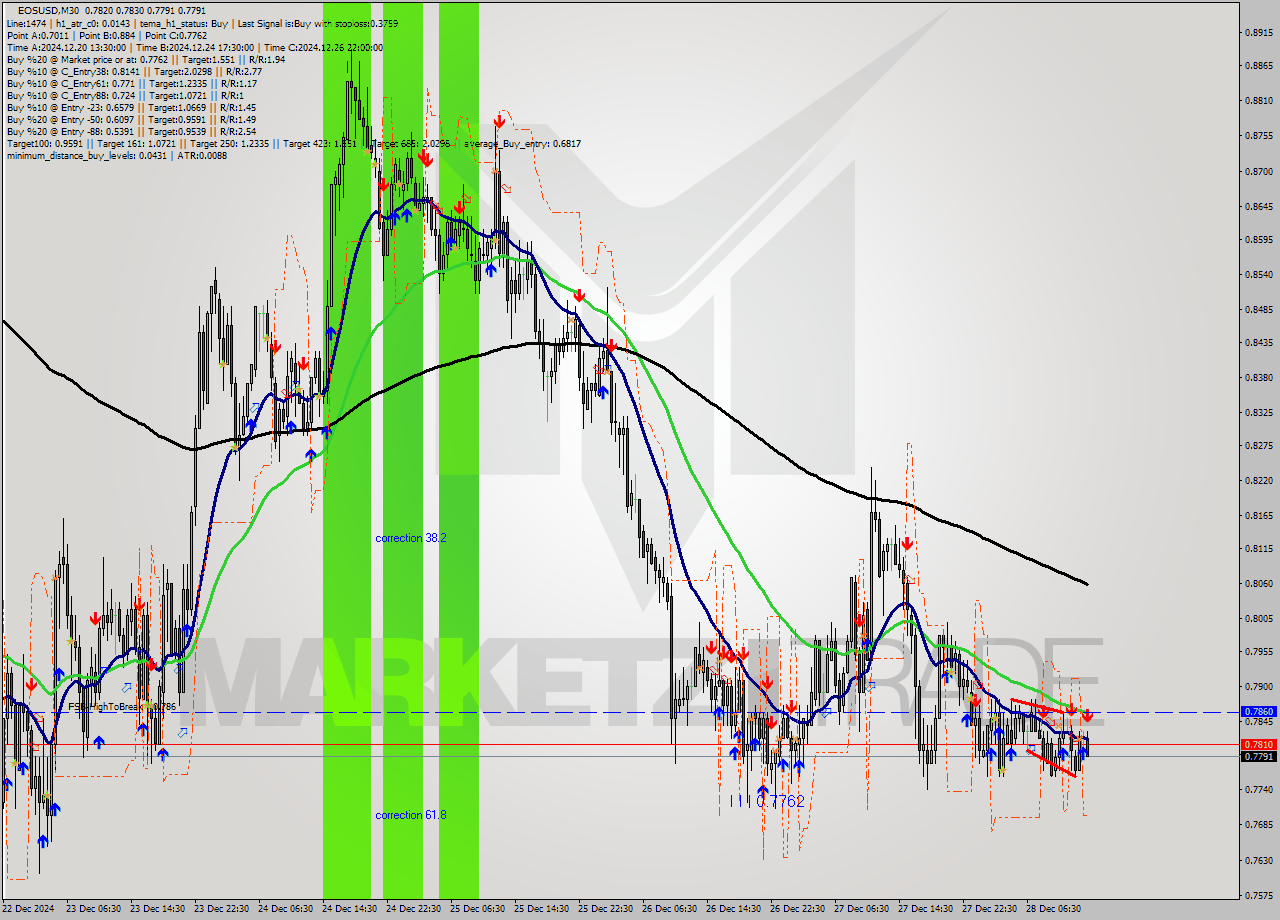The image size is (1280, 920).
Task: Select the blue 0.7860 price tag
Action: pyautogui.click(x=1258, y=711)
